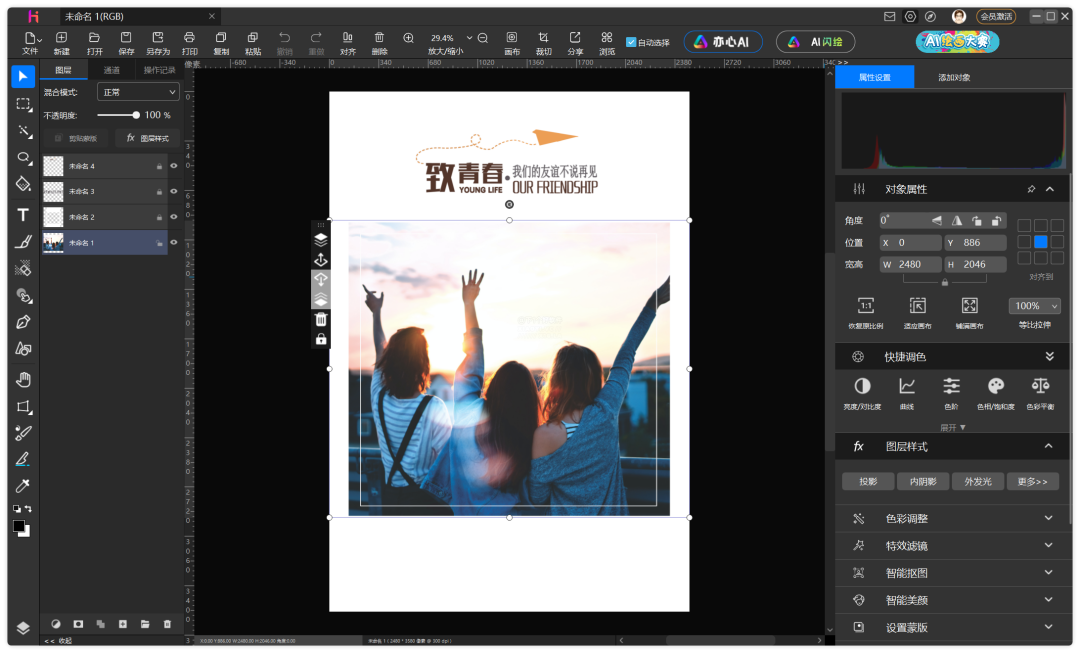The width and height of the screenshot is (1080, 653).
Task: Open Hue/Saturation (色相/饱和度) adjustment
Action: tap(995, 391)
